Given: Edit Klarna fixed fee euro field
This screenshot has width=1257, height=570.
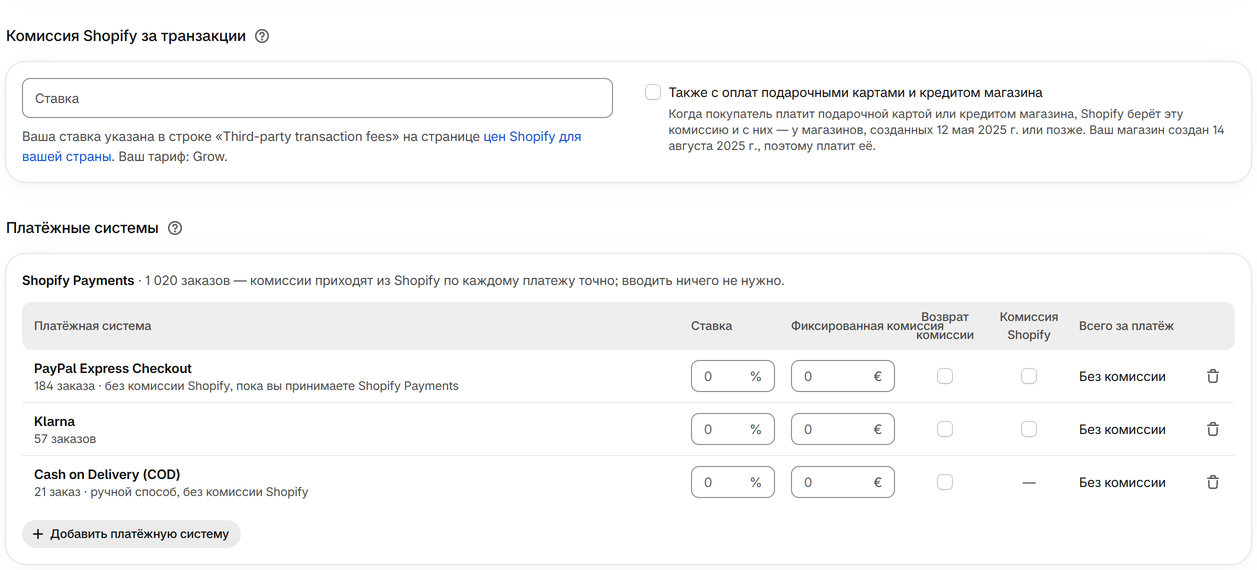Looking at the screenshot, I should click(x=843, y=429).
